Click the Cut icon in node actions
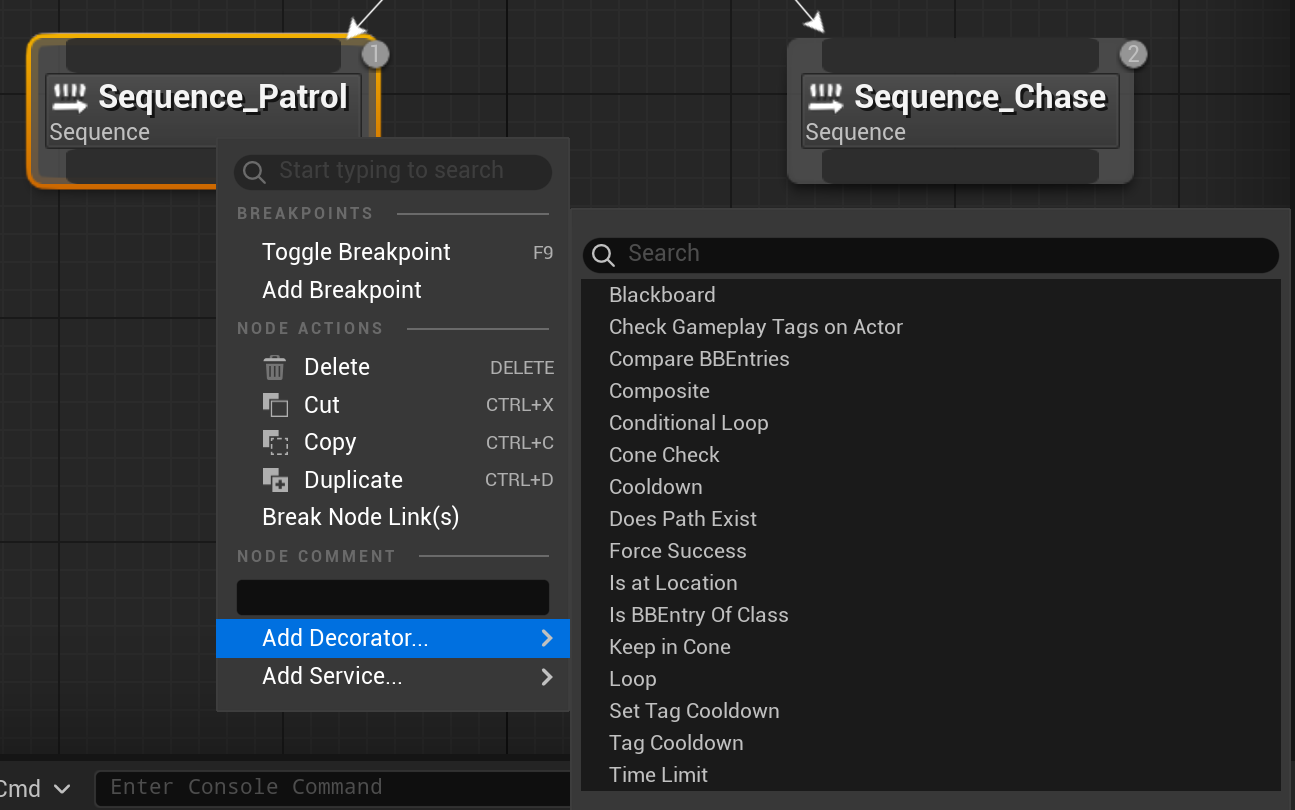 (x=275, y=405)
